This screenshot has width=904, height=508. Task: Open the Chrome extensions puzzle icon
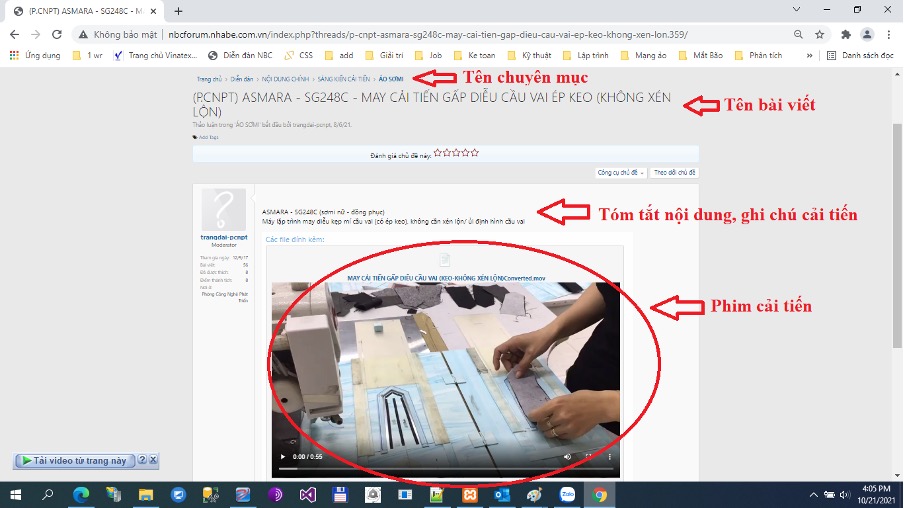[x=846, y=35]
